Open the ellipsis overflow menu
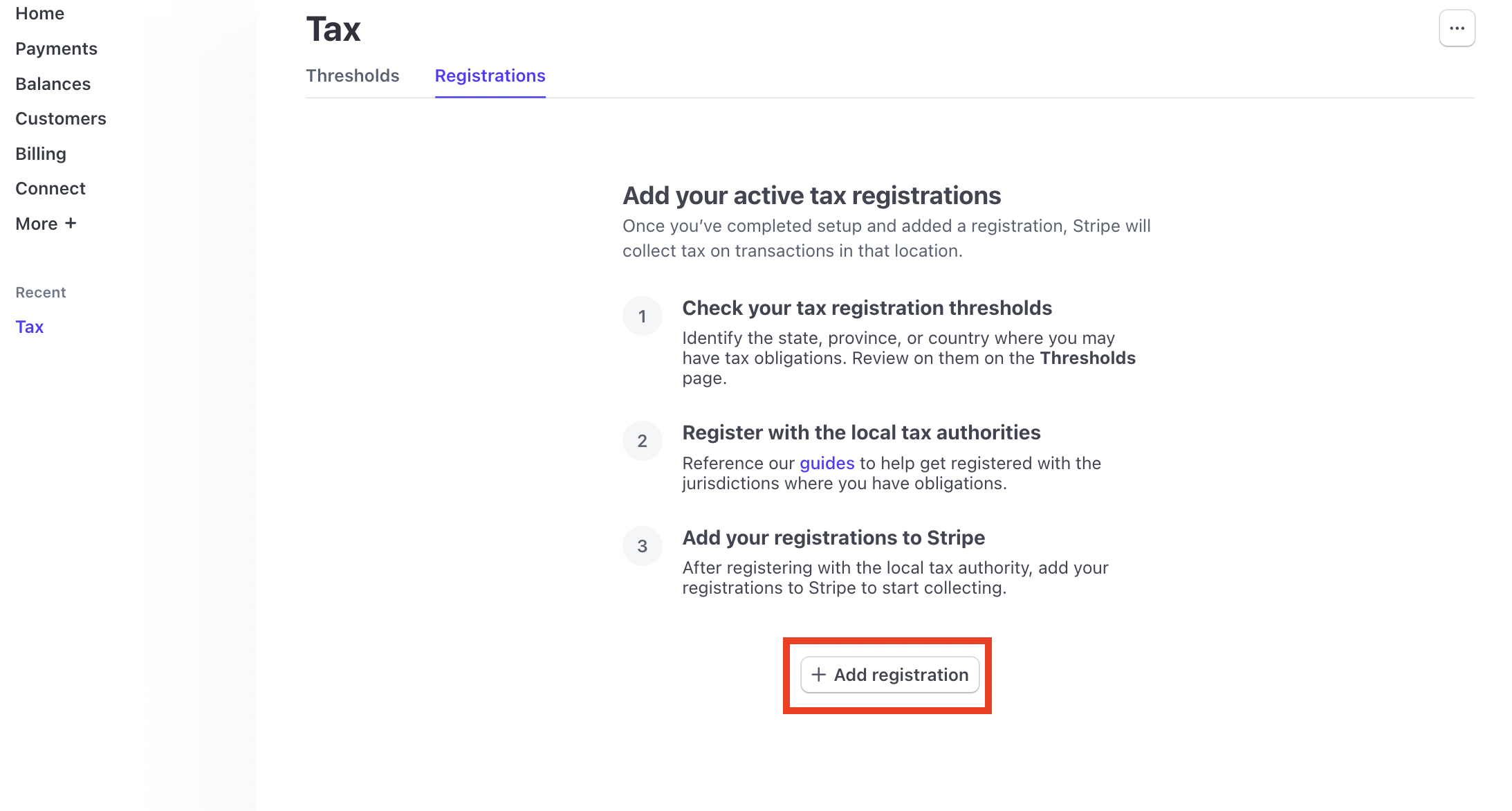 1457,28
